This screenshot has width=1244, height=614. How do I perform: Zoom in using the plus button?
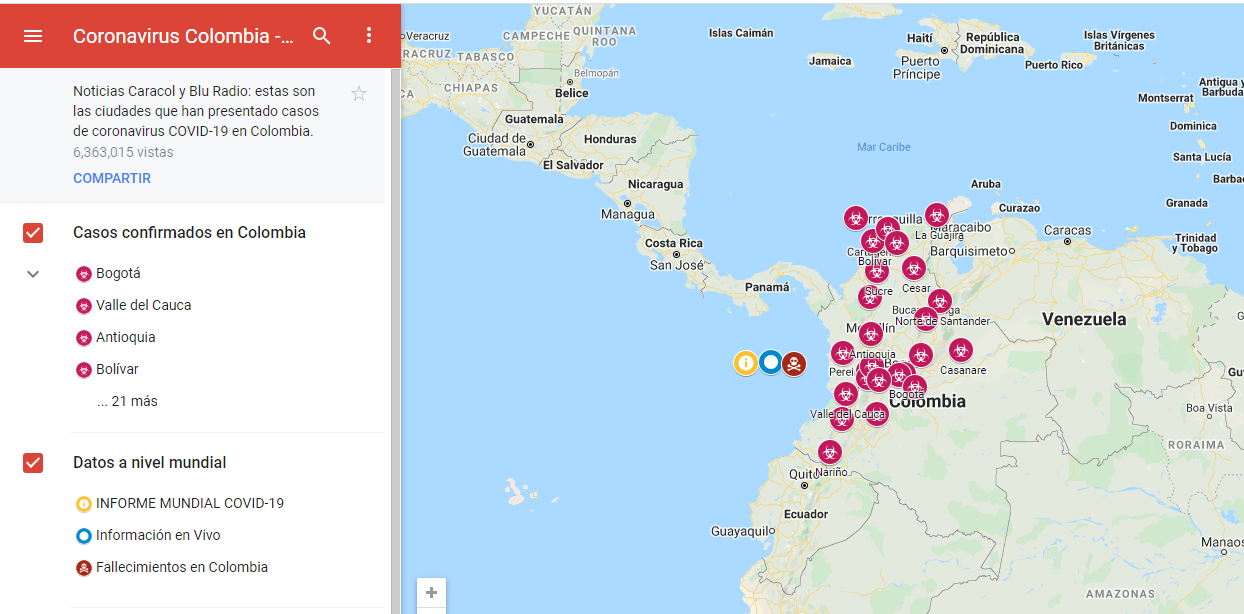tap(431, 593)
